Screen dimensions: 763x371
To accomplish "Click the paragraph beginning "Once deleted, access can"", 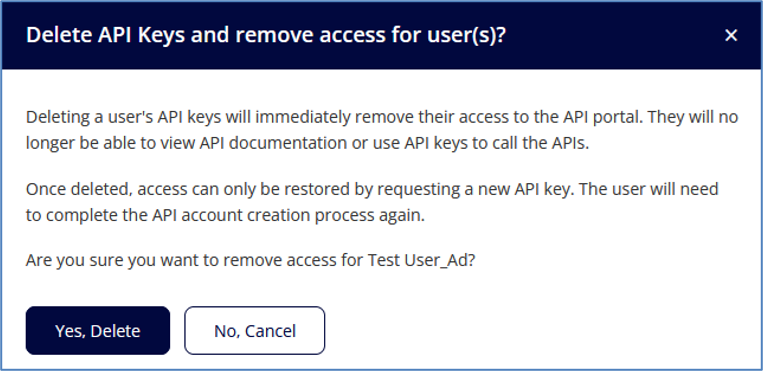I will pyautogui.click(x=372, y=202).
